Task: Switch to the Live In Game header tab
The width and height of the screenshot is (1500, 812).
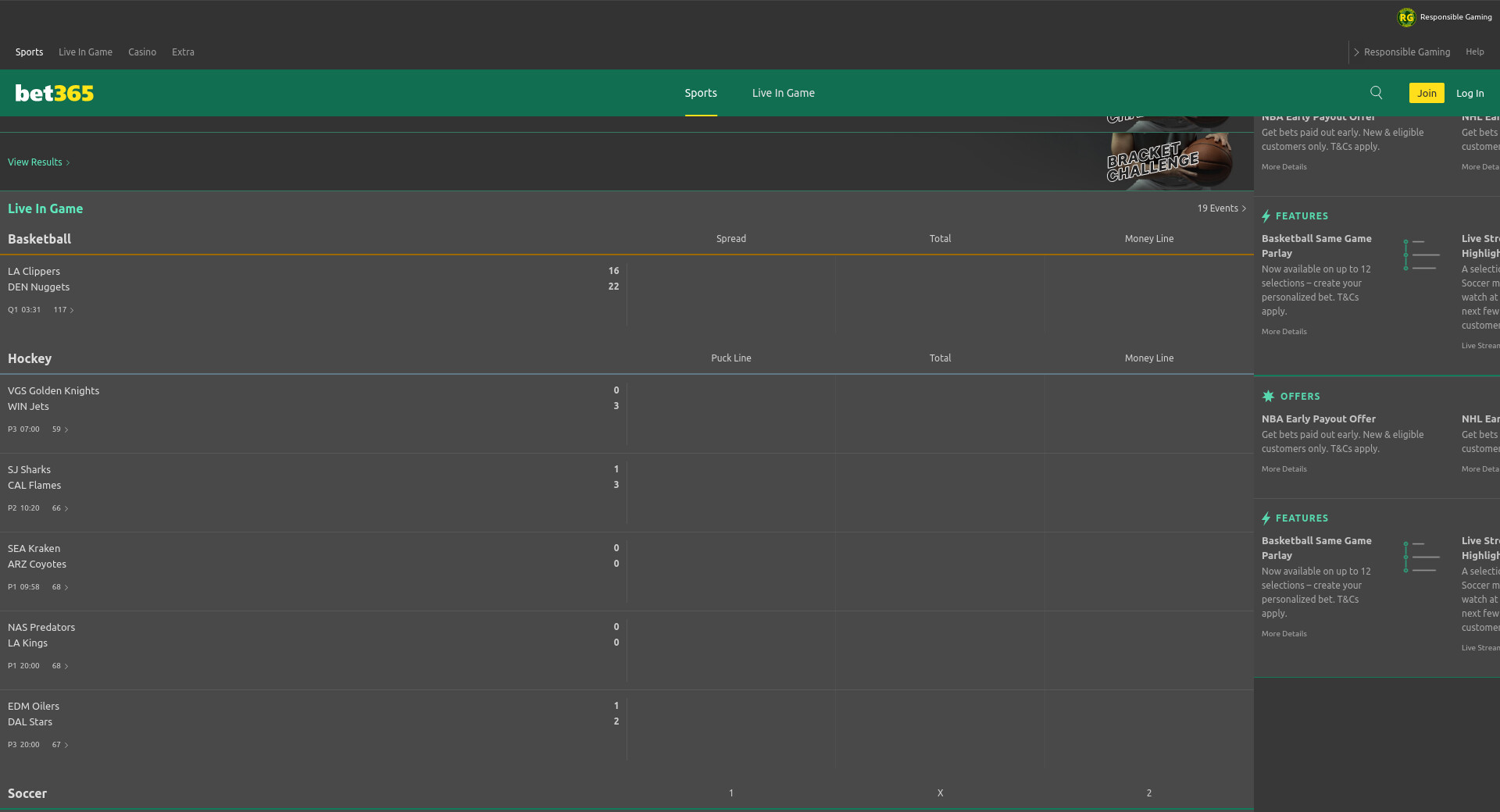Action: 783,93
